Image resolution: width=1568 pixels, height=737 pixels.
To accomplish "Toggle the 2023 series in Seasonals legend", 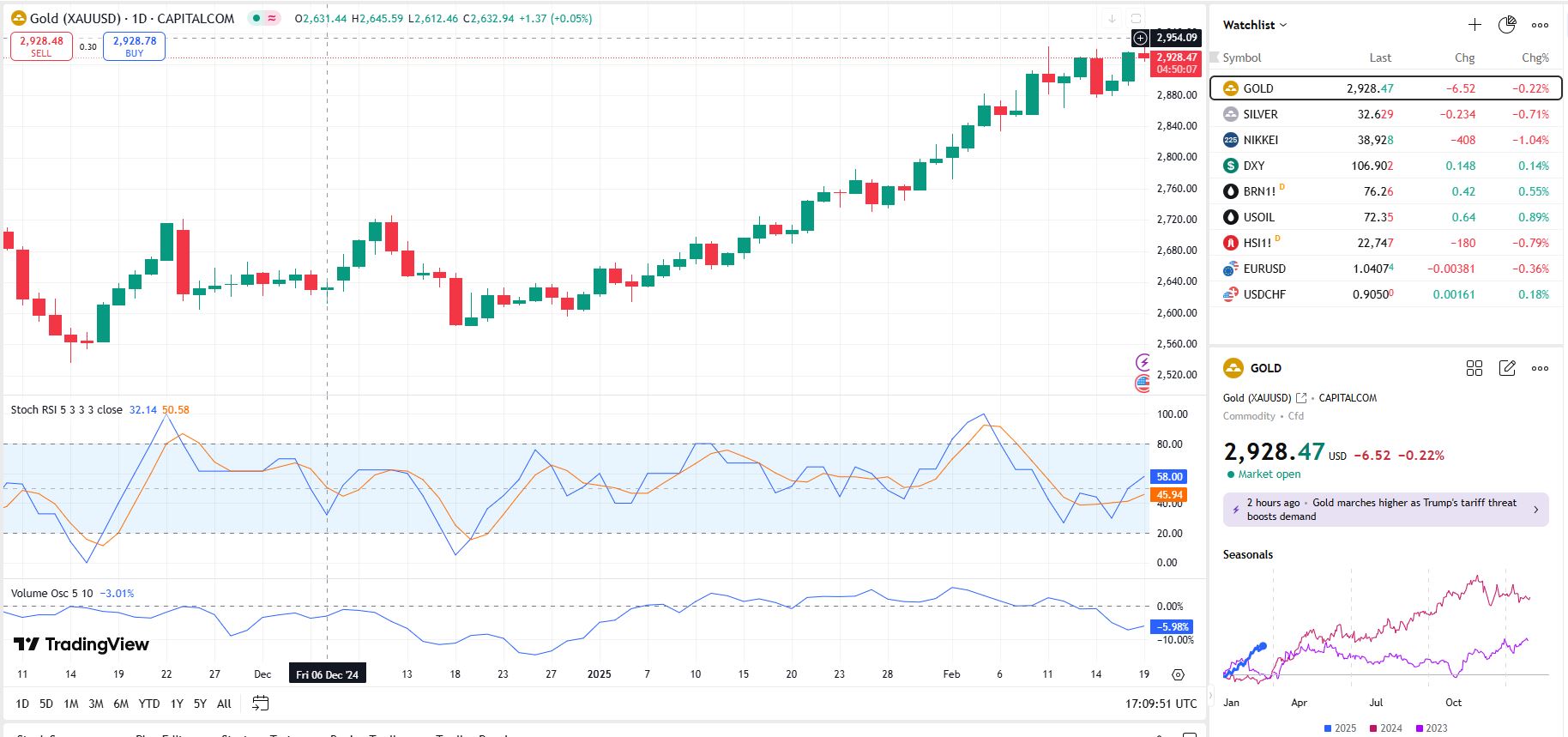I will point(1431,728).
